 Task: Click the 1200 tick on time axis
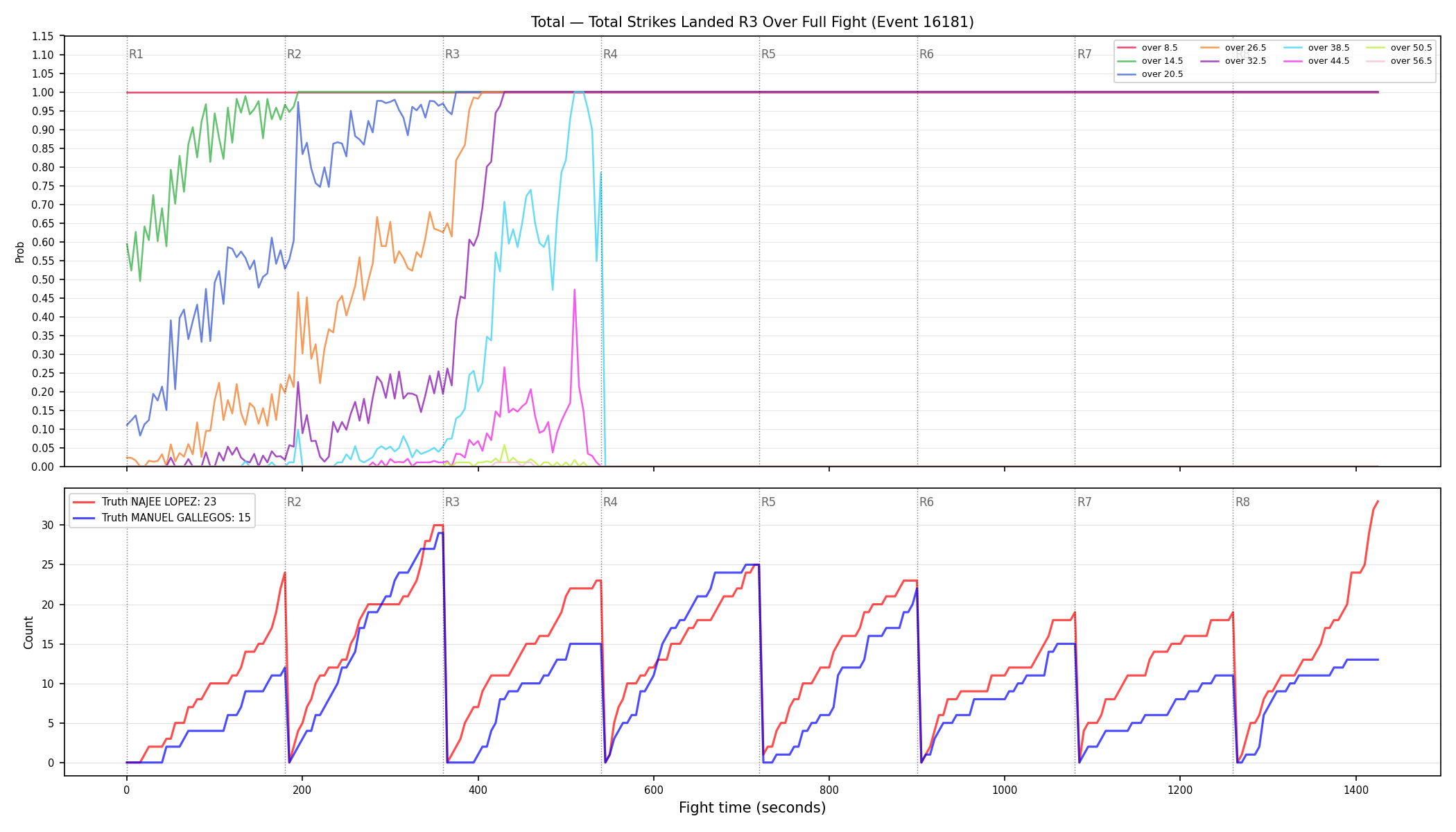pyautogui.click(x=1180, y=789)
